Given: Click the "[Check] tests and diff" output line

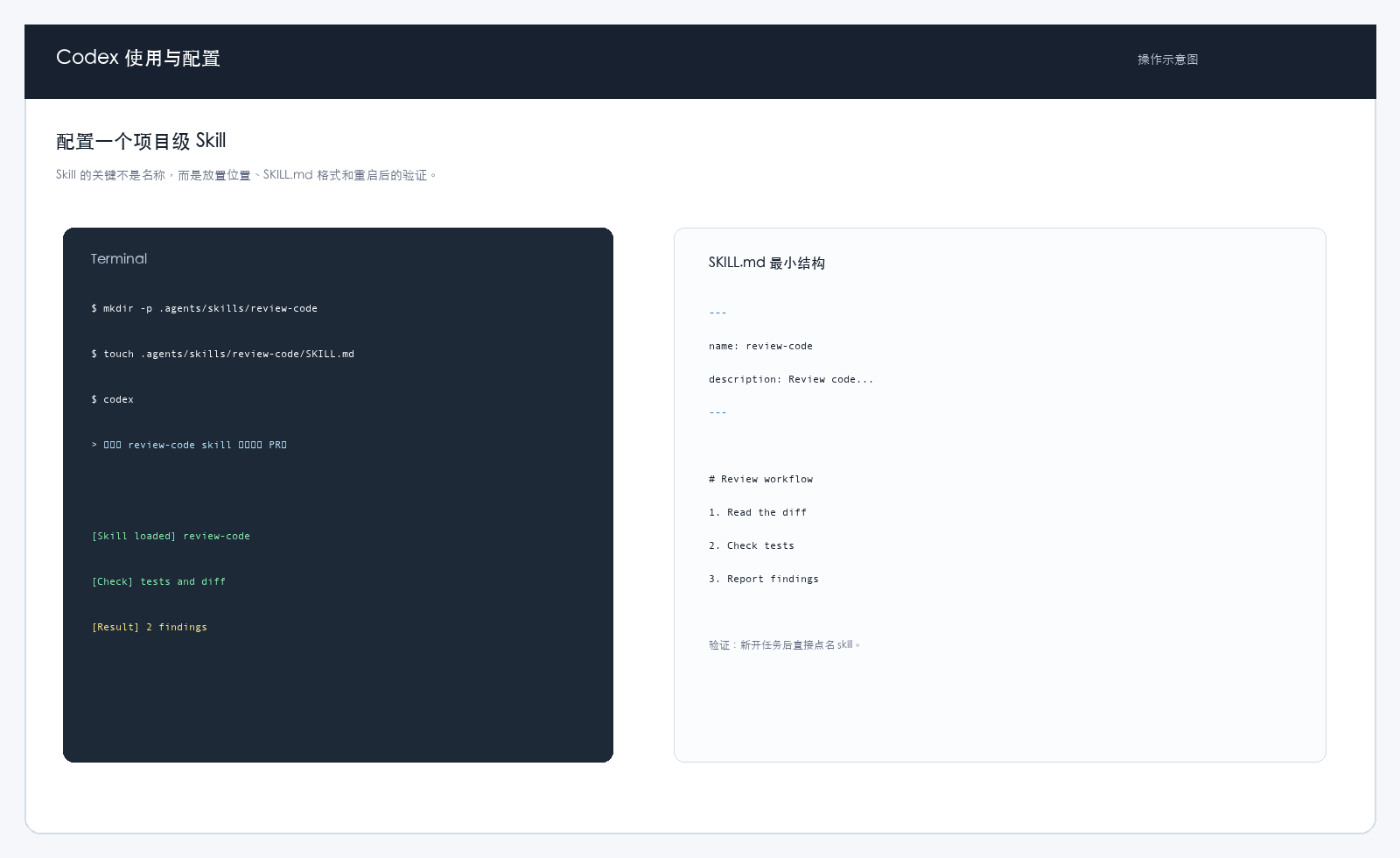Looking at the screenshot, I should [158, 581].
